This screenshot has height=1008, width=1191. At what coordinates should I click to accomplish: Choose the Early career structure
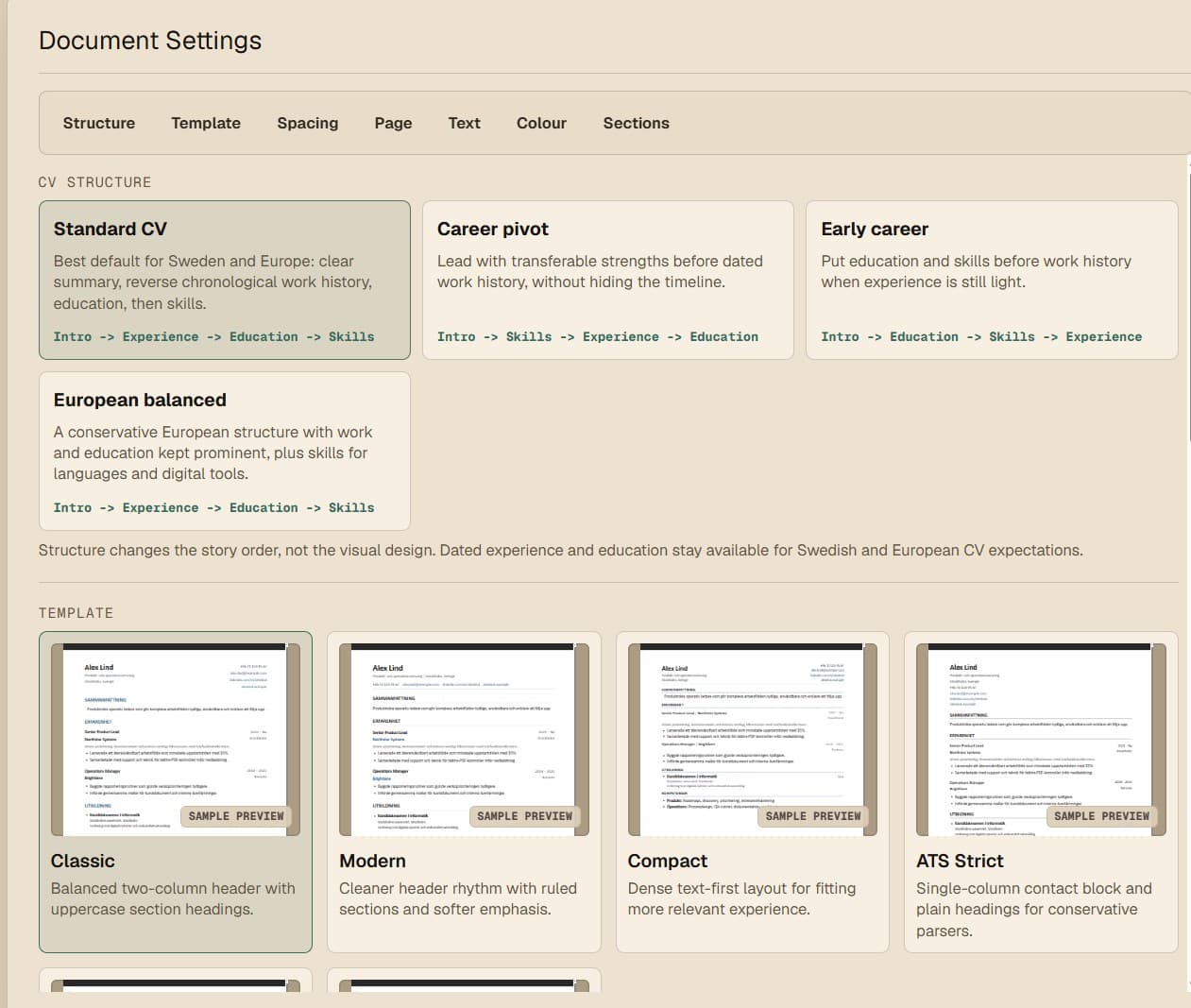992,280
